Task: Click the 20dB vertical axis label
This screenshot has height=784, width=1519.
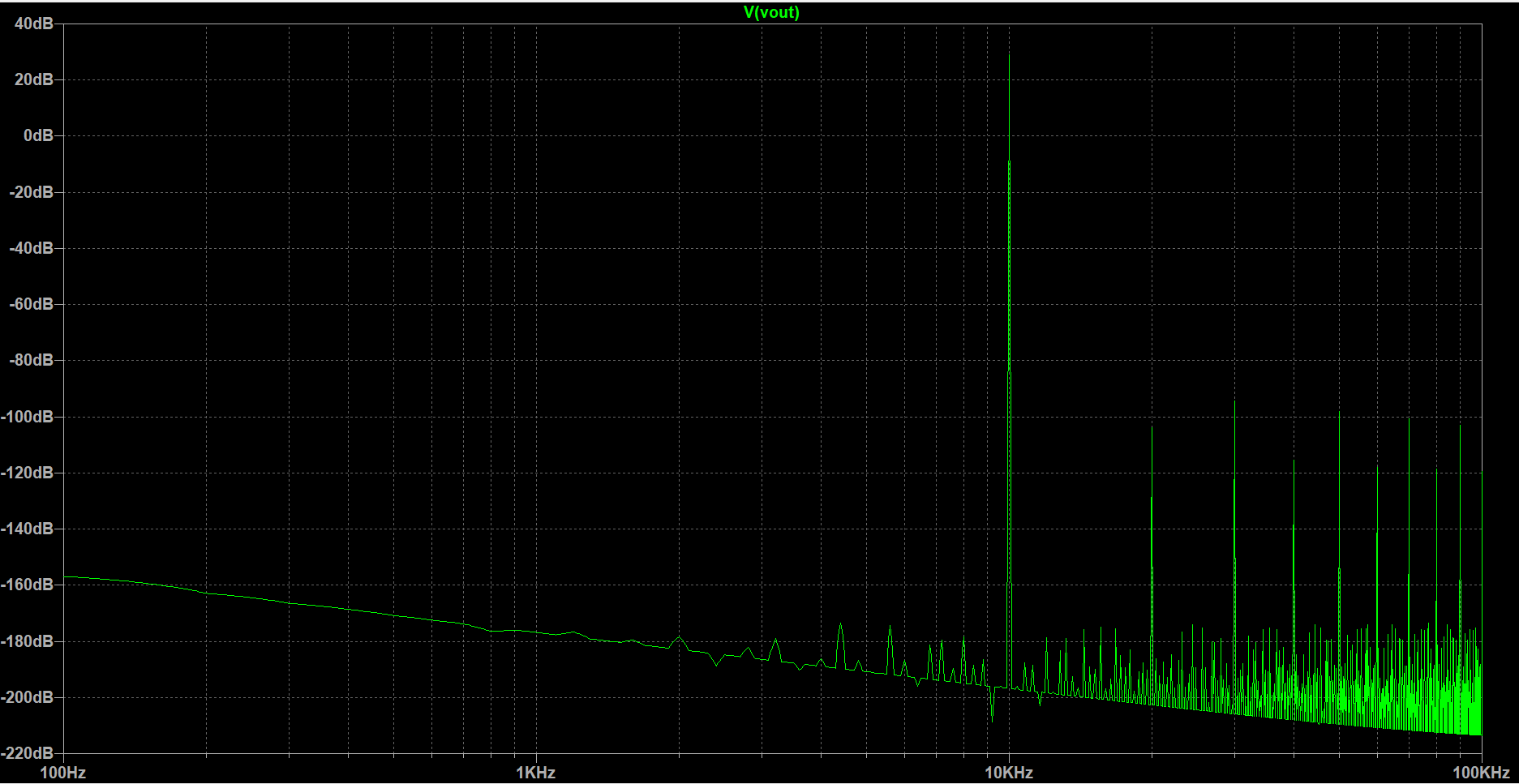Action: (x=34, y=79)
